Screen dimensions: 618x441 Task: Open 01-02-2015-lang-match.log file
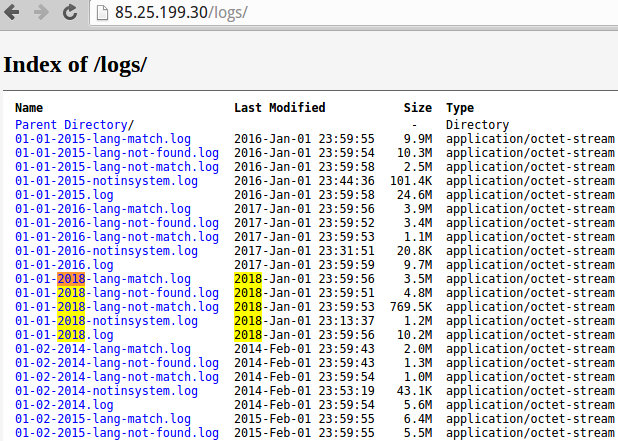103,419
